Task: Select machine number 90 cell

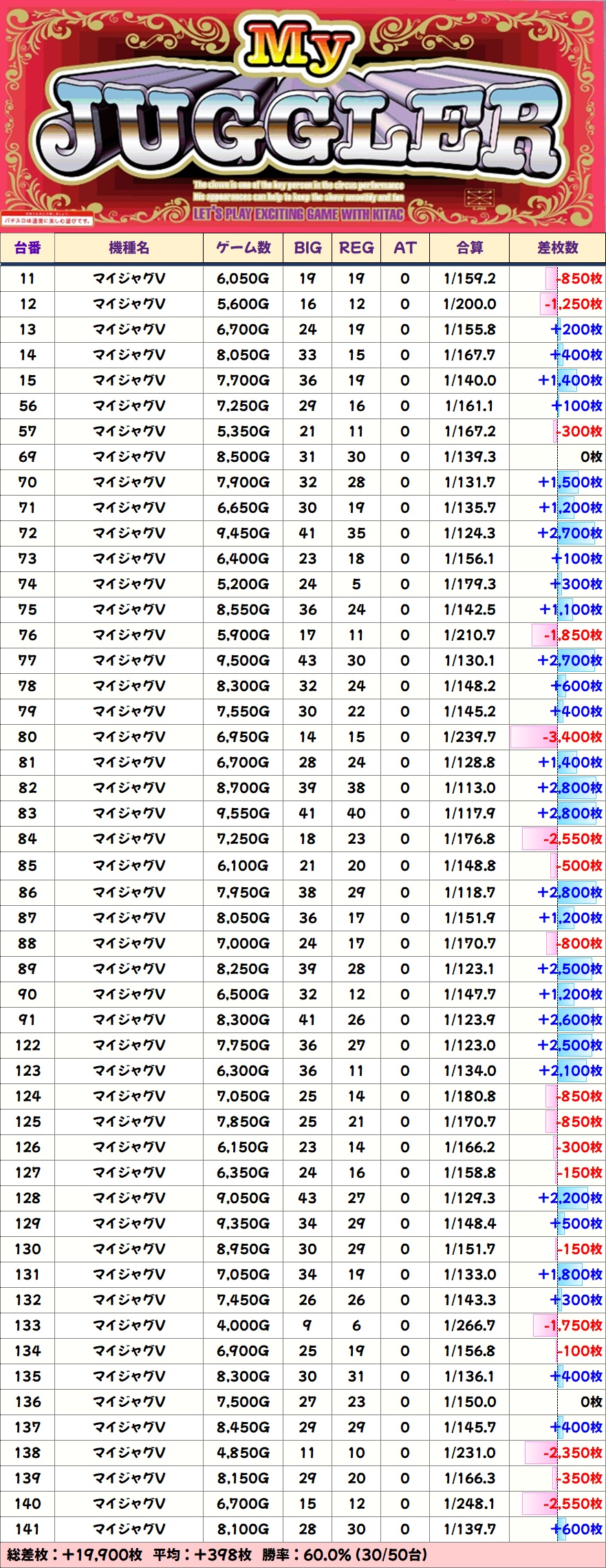Action: pyautogui.click(x=28, y=995)
